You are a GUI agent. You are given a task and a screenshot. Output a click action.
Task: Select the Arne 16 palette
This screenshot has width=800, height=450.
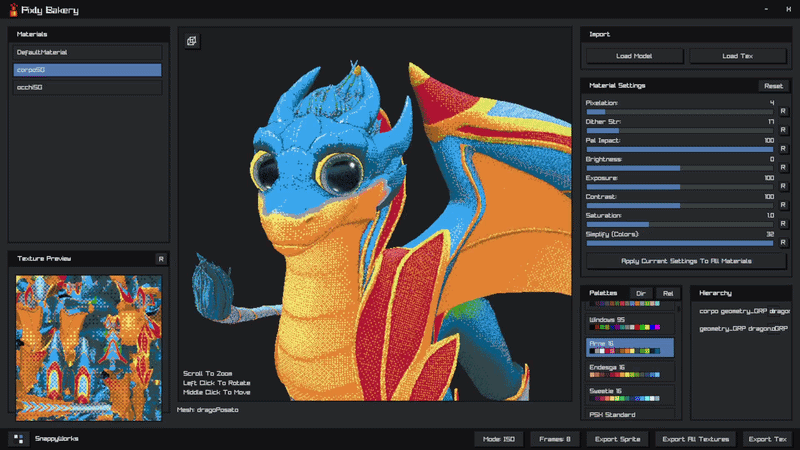coord(630,347)
